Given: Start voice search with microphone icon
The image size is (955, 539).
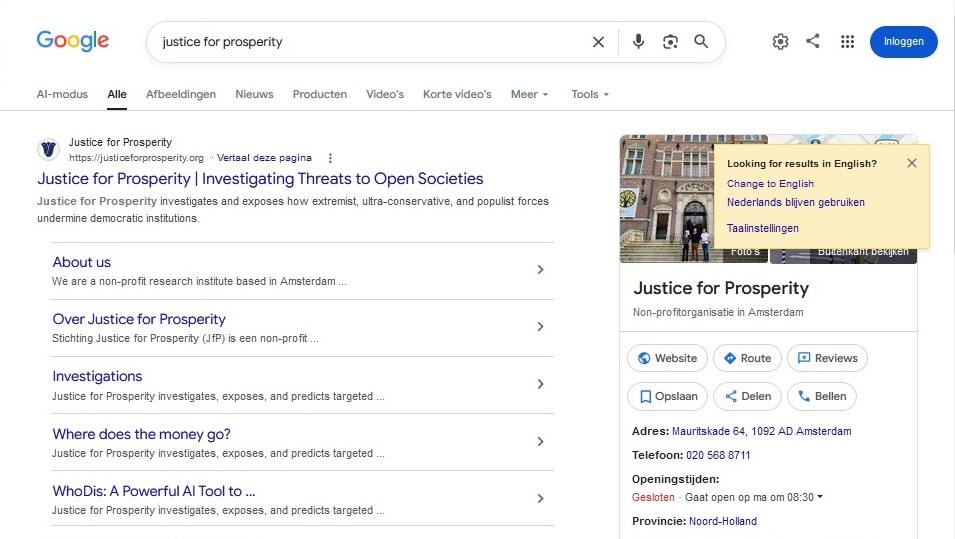Looking at the screenshot, I should (638, 41).
